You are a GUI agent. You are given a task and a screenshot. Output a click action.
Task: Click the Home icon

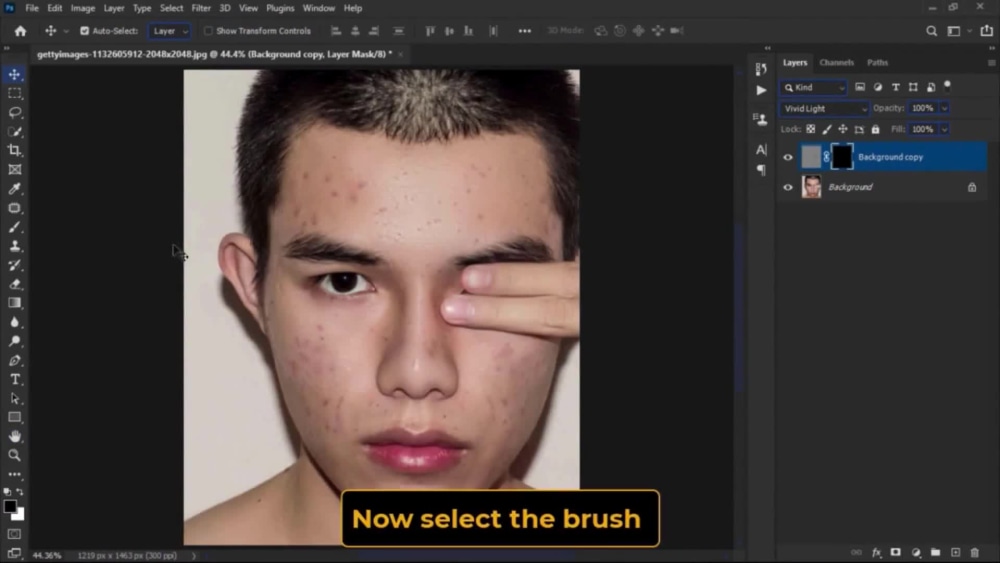tap(20, 31)
